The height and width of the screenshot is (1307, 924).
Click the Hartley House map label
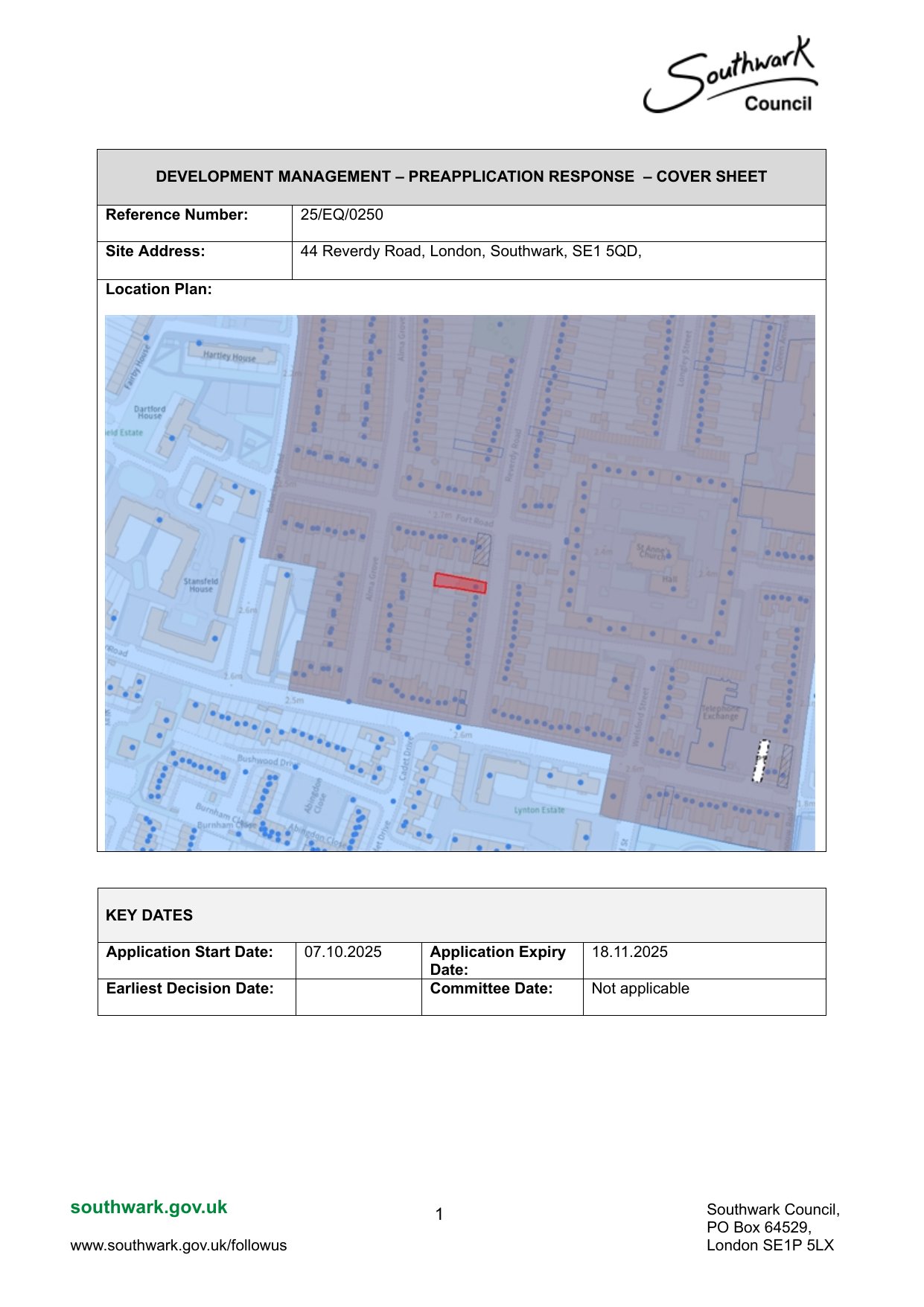(229, 357)
